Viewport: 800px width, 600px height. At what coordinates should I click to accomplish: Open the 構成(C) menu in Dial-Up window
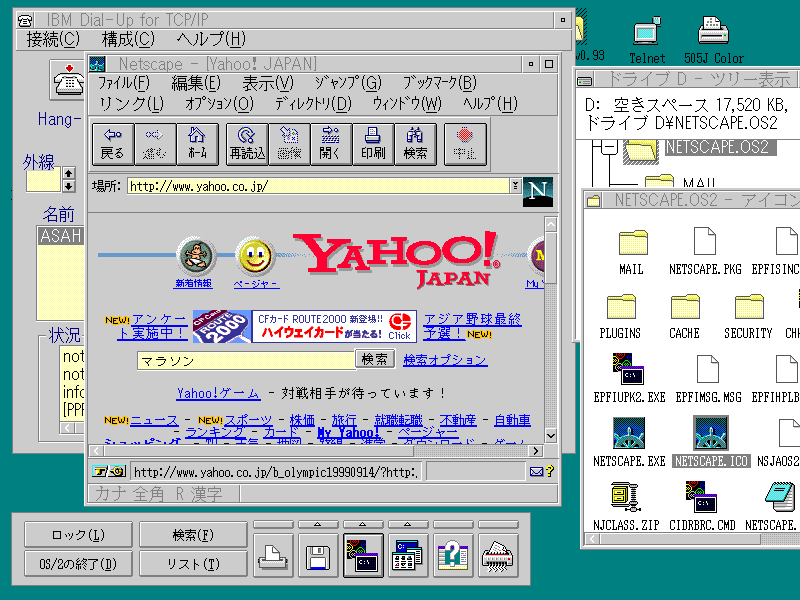click(128, 39)
